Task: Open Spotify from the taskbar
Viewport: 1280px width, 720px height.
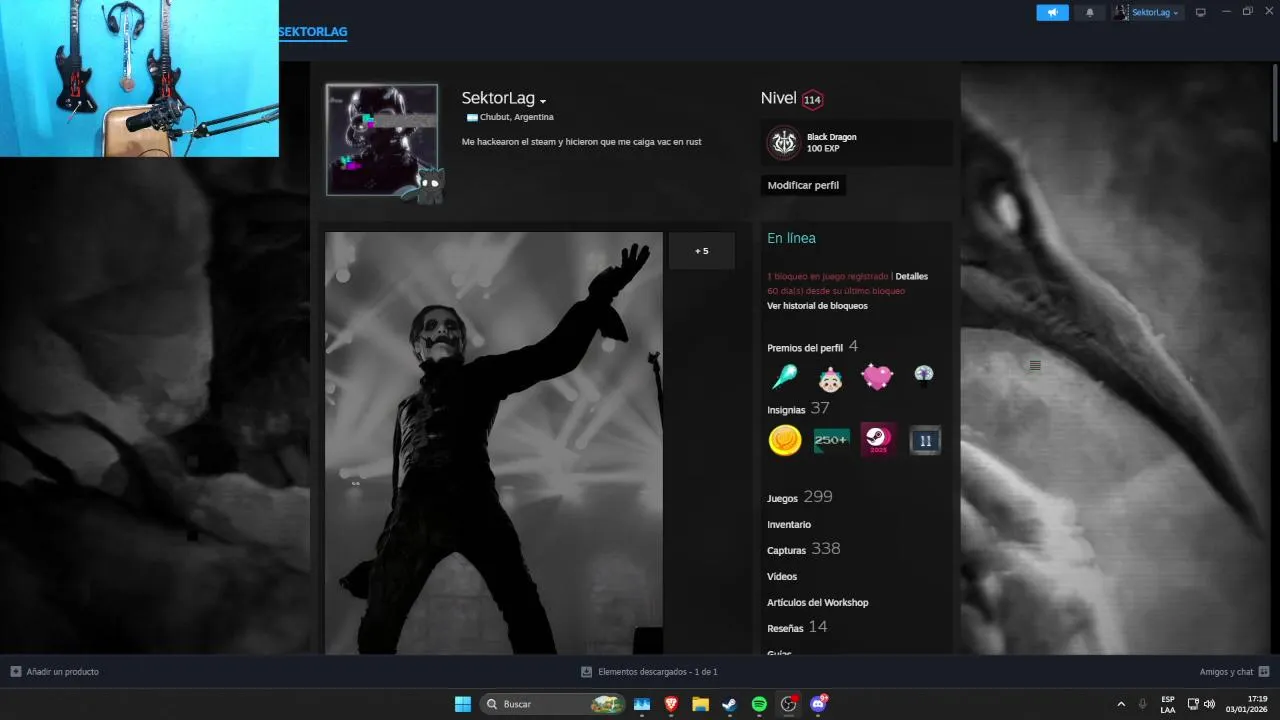Action: 759,704
